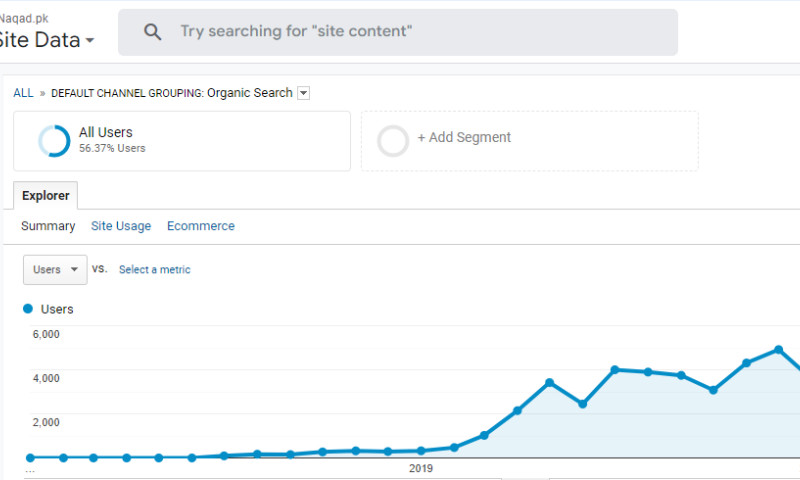Screen dimensions: 800x480
Task: Select the All Users segment box
Action: coord(182,141)
